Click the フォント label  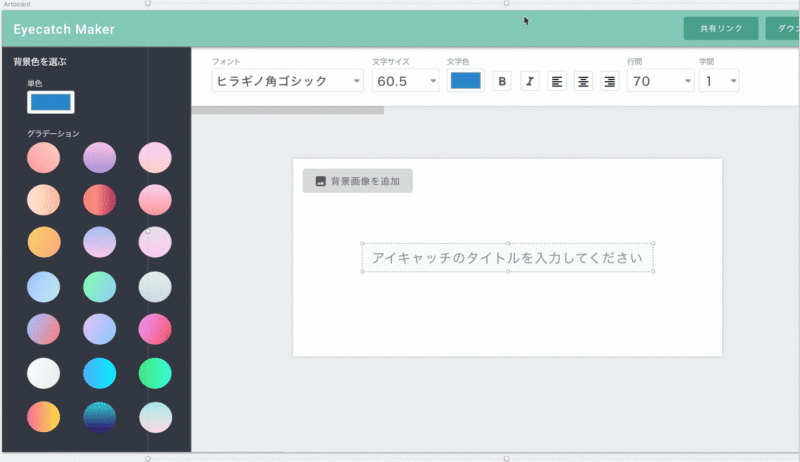point(226,62)
